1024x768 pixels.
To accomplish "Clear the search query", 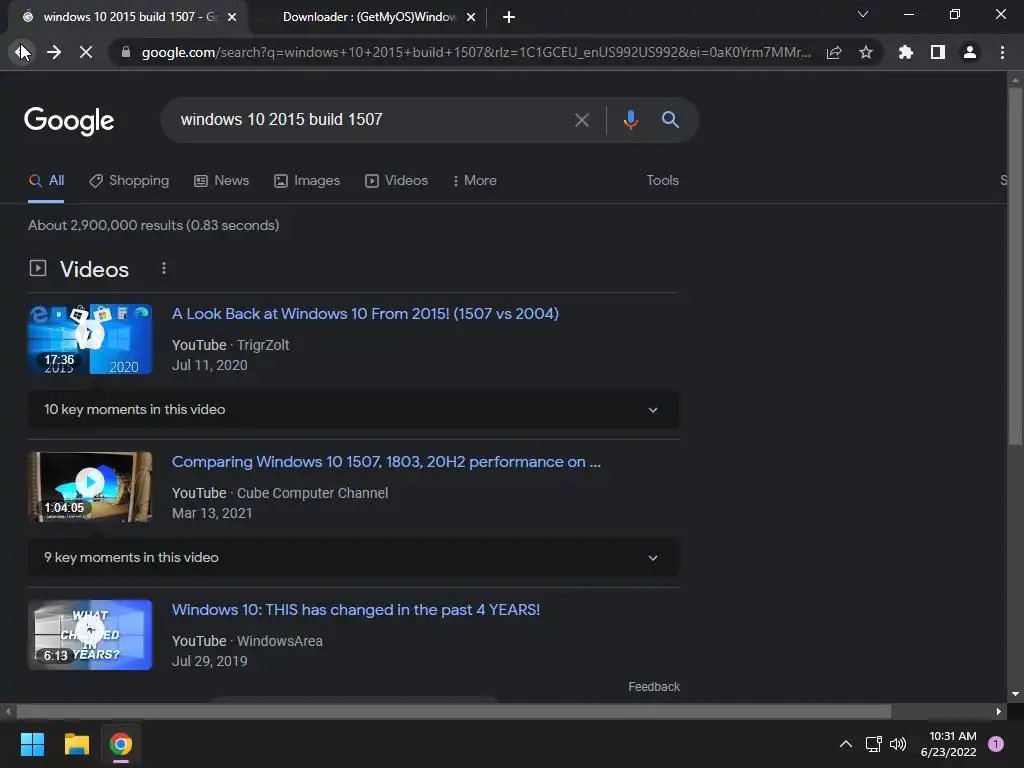I will [582, 120].
